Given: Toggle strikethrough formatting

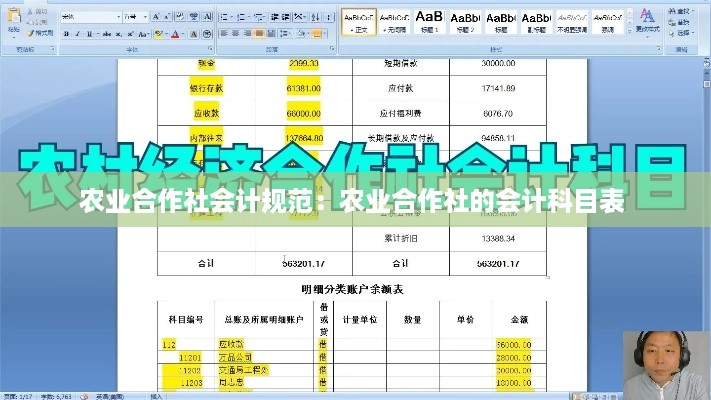Looking at the screenshot, I should point(106,33).
